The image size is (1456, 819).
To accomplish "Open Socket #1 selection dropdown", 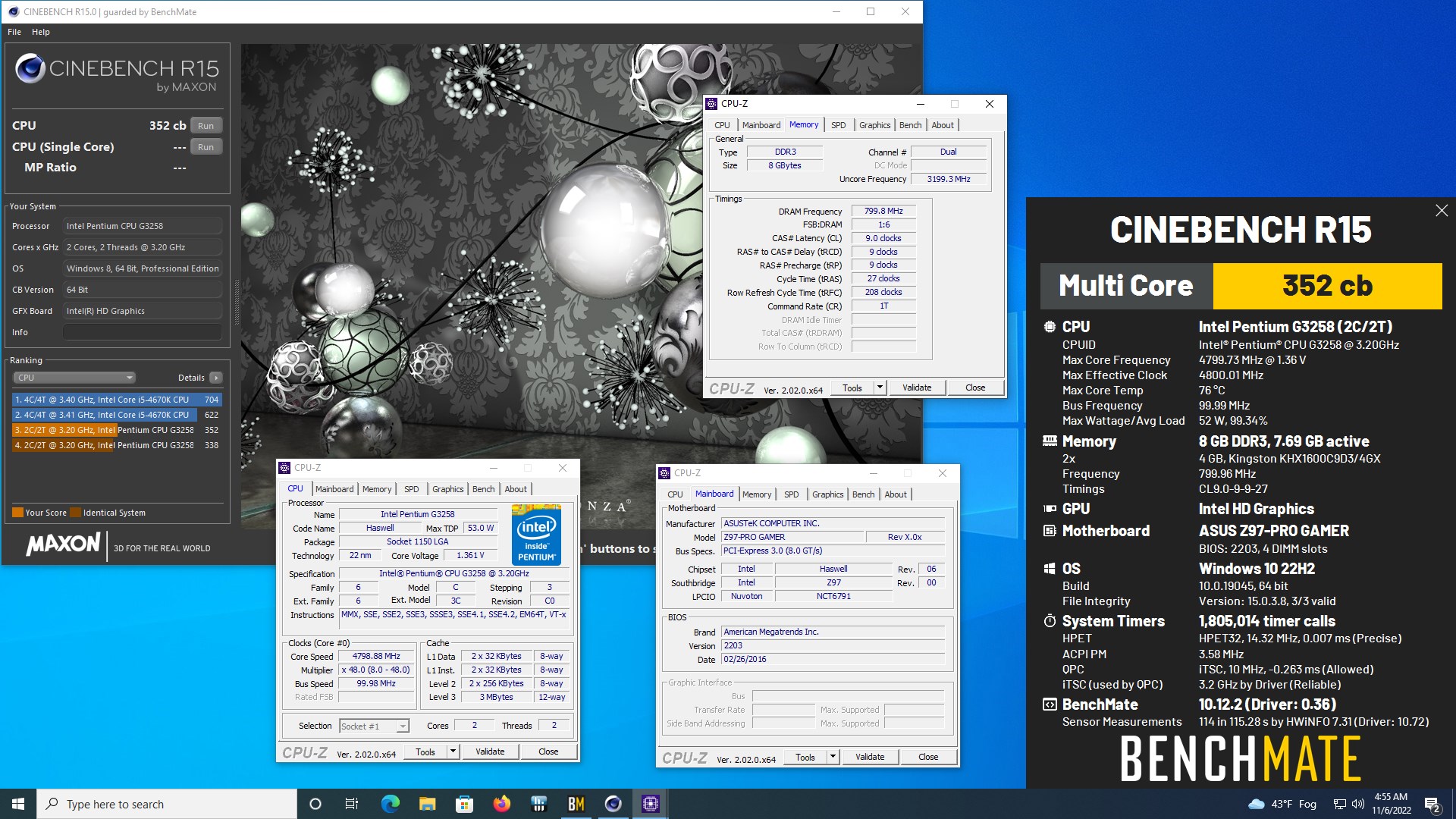I will 375,726.
